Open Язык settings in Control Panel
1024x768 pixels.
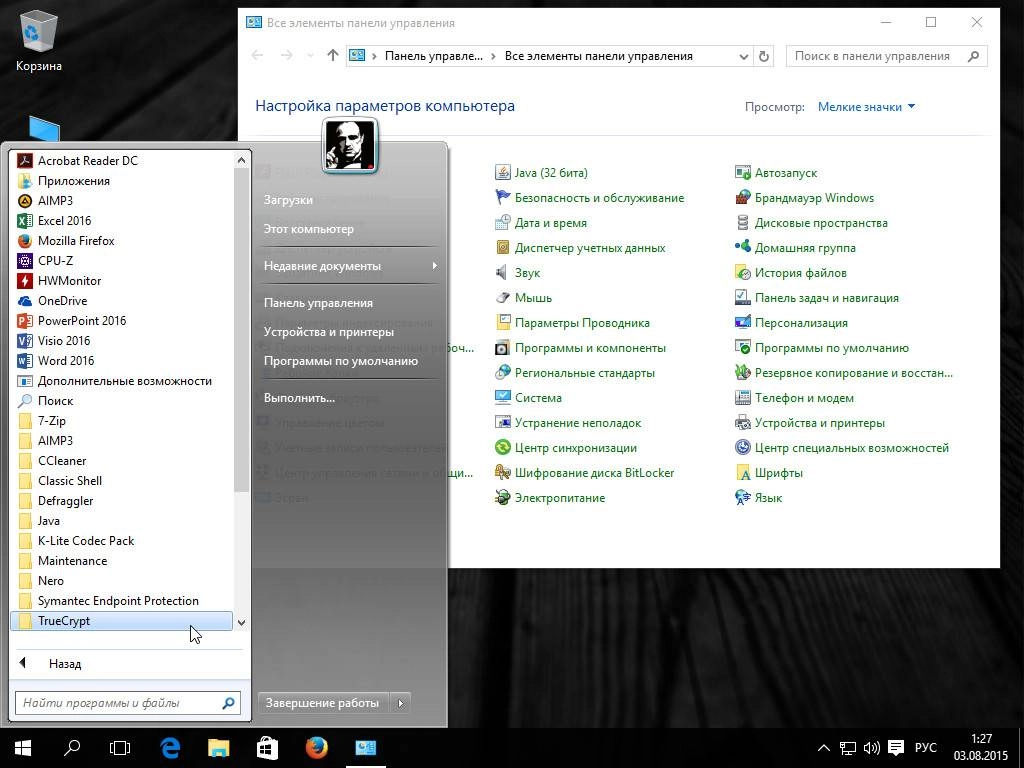[x=758, y=498]
